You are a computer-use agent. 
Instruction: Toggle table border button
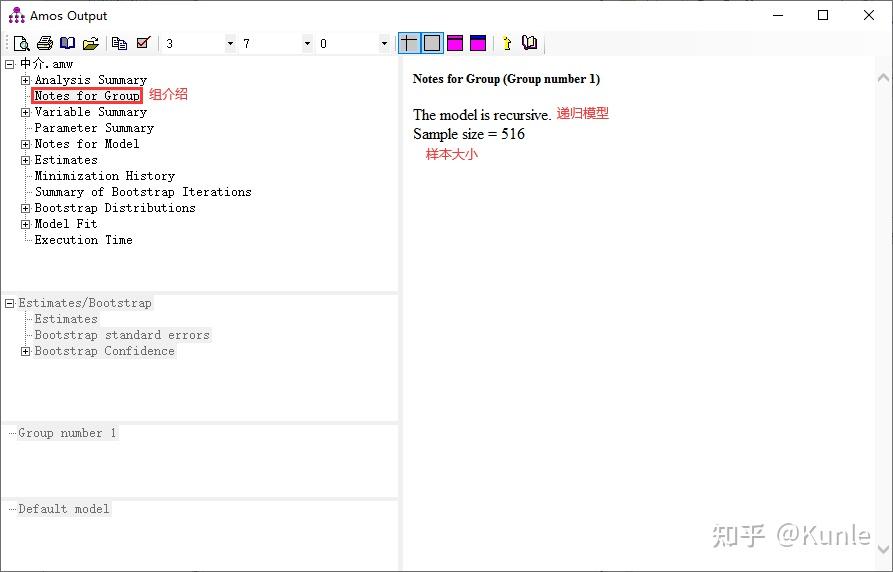point(432,43)
